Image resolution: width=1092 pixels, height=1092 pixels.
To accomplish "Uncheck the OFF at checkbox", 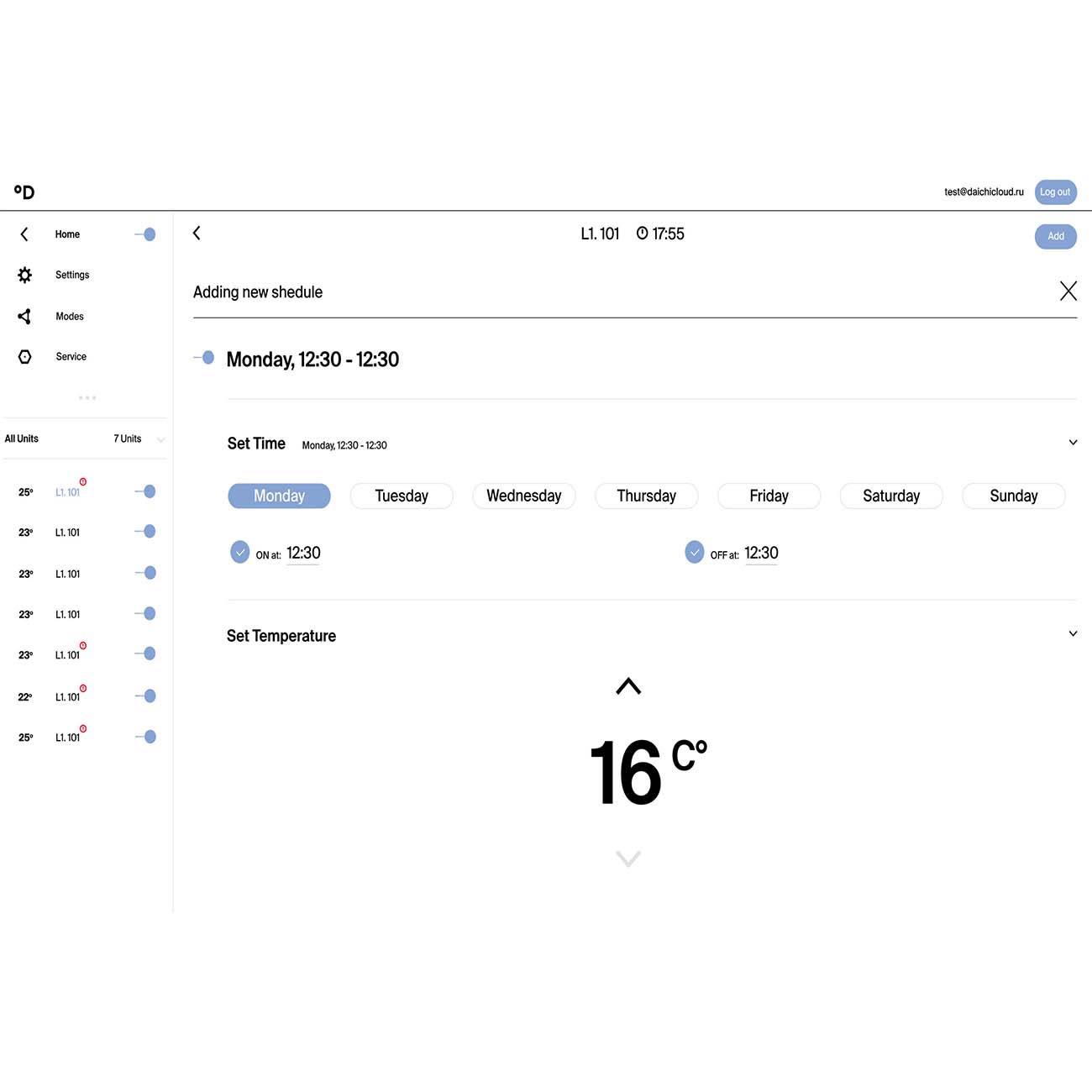I will (x=695, y=553).
